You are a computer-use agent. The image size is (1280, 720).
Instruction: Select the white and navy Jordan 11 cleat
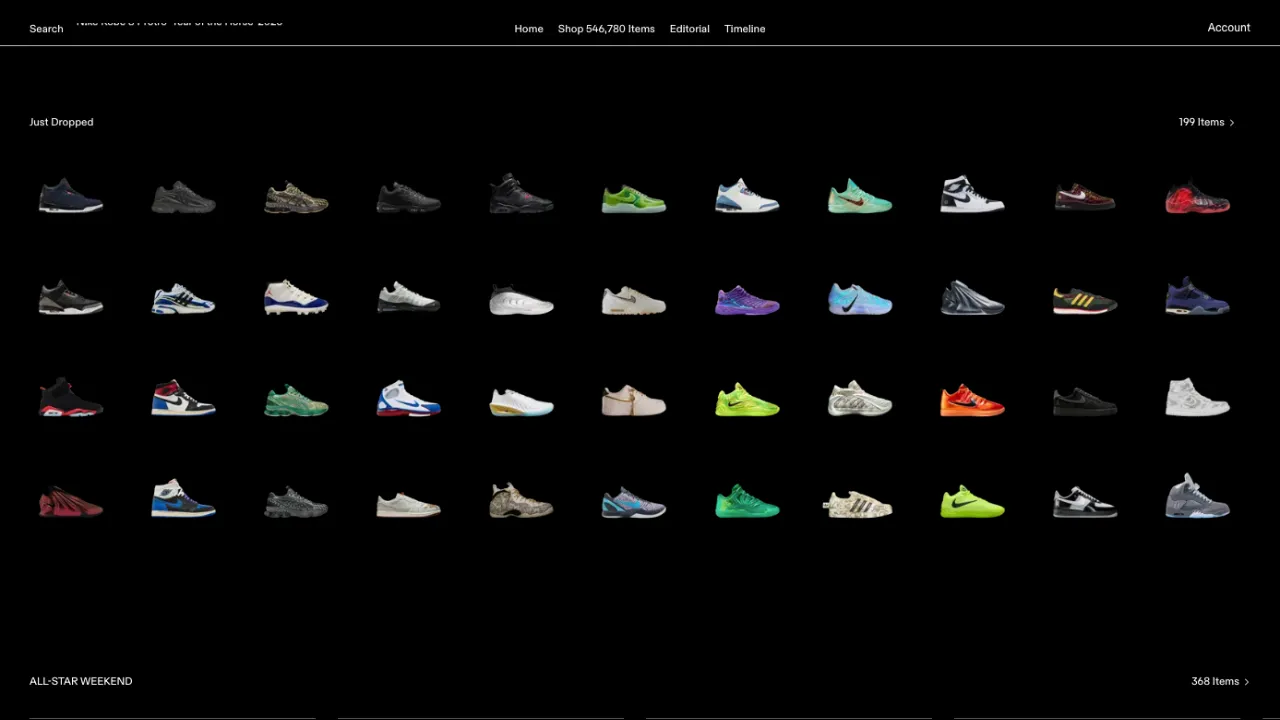coord(296,299)
